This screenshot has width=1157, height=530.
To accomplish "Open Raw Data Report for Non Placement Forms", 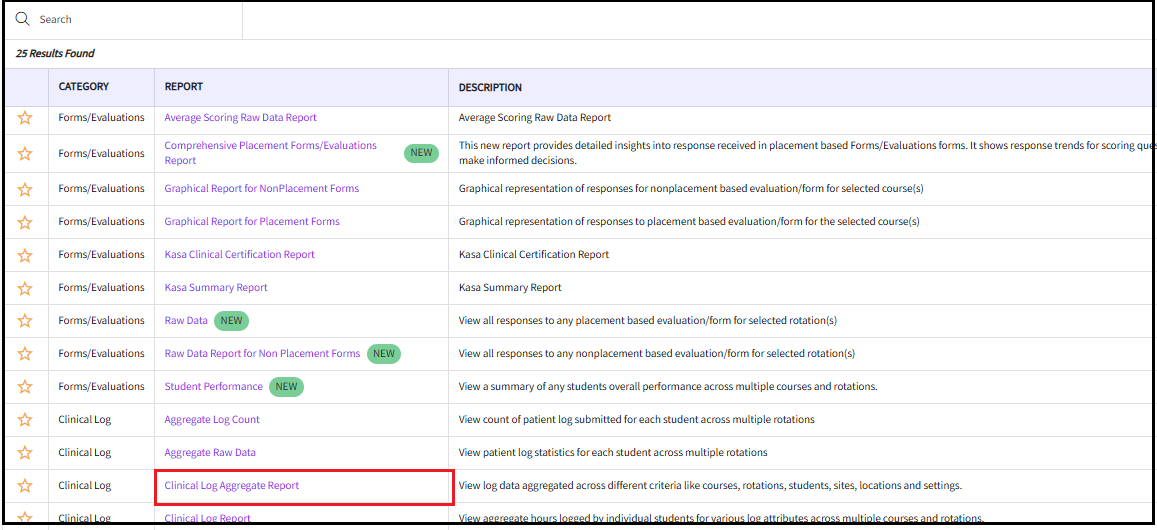I will [262, 354].
